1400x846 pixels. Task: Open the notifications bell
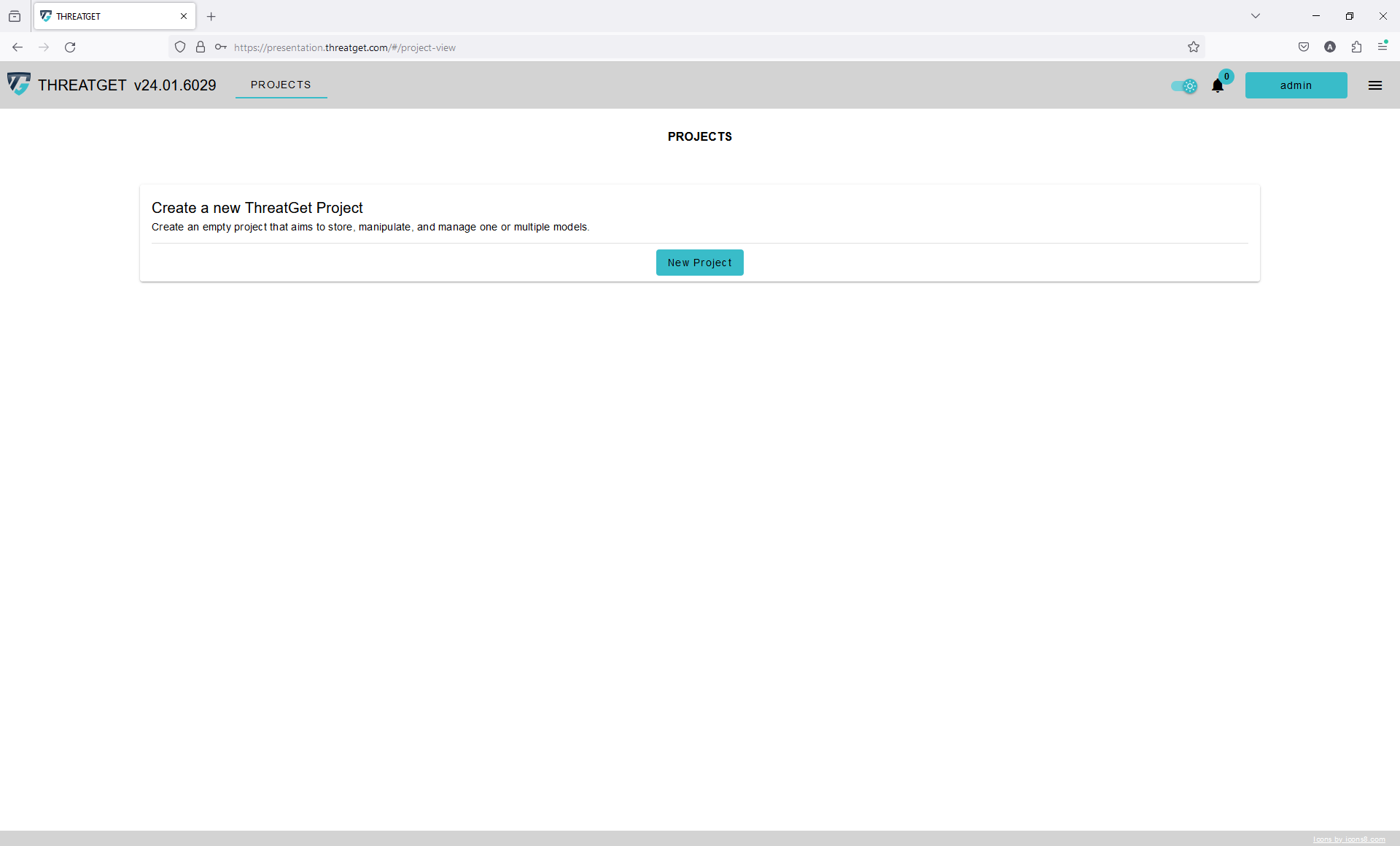tap(1217, 86)
